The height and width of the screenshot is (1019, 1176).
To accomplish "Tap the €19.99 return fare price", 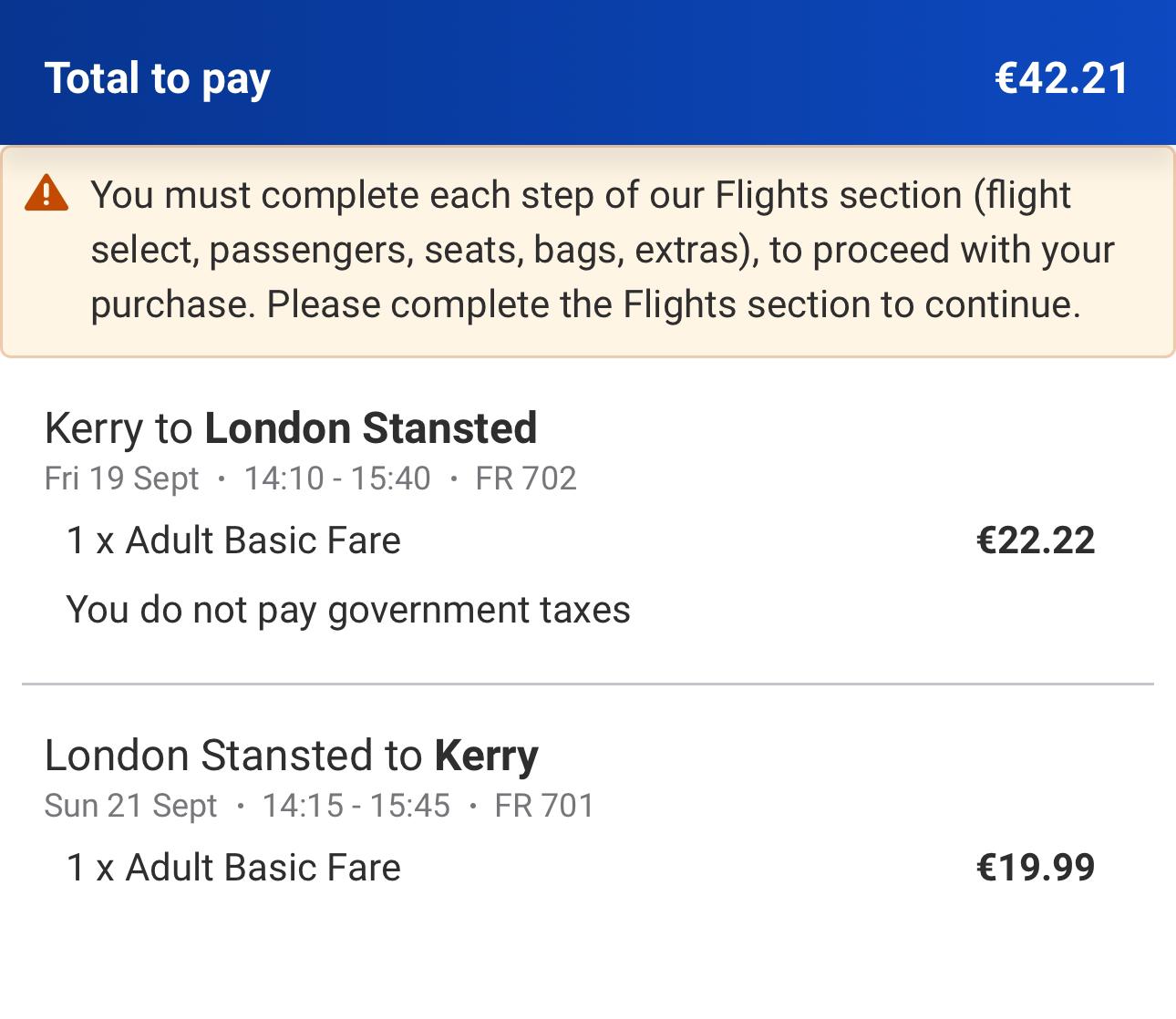I will click(1036, 868).
